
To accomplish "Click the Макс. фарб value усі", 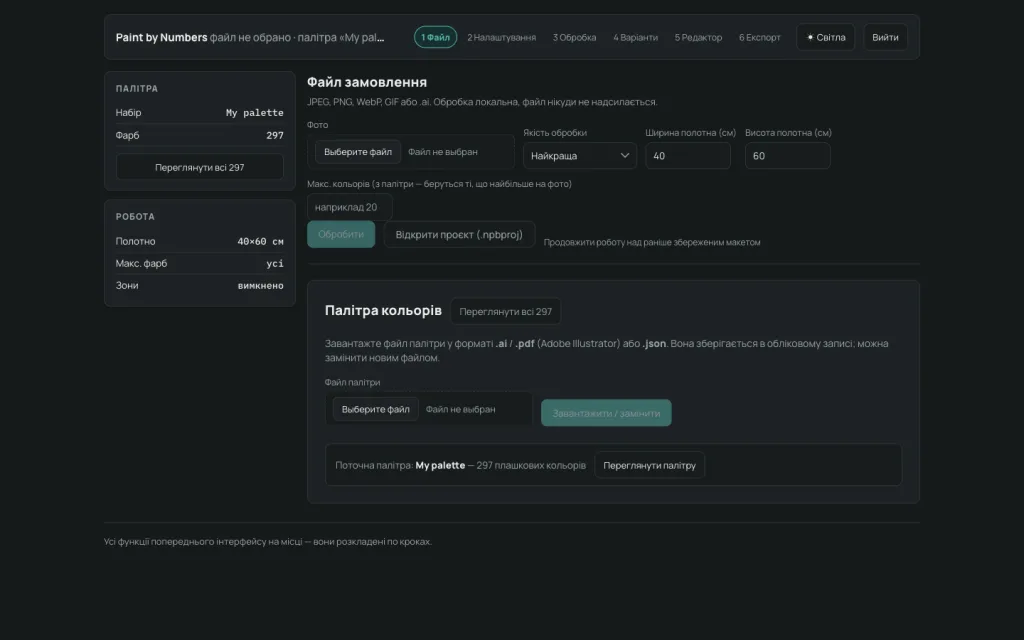I will (x=275, y=264).
